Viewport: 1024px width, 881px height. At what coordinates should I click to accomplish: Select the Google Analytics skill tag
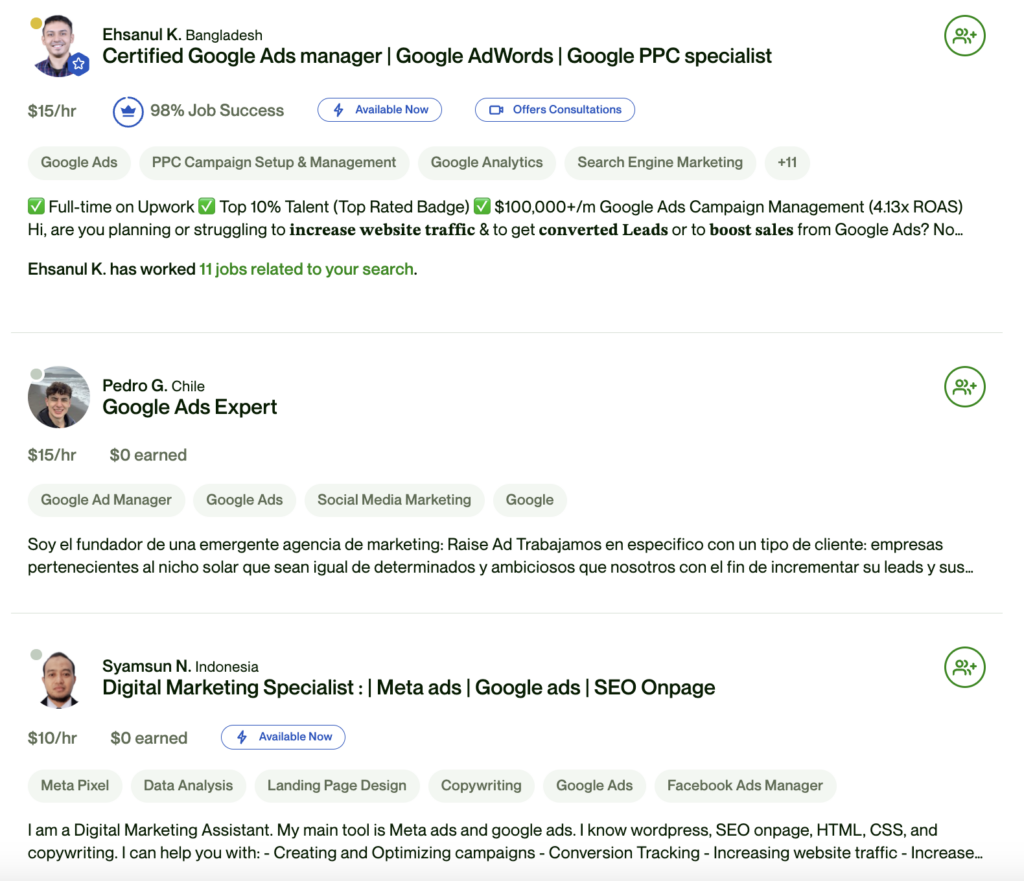(x=487, y=163)
